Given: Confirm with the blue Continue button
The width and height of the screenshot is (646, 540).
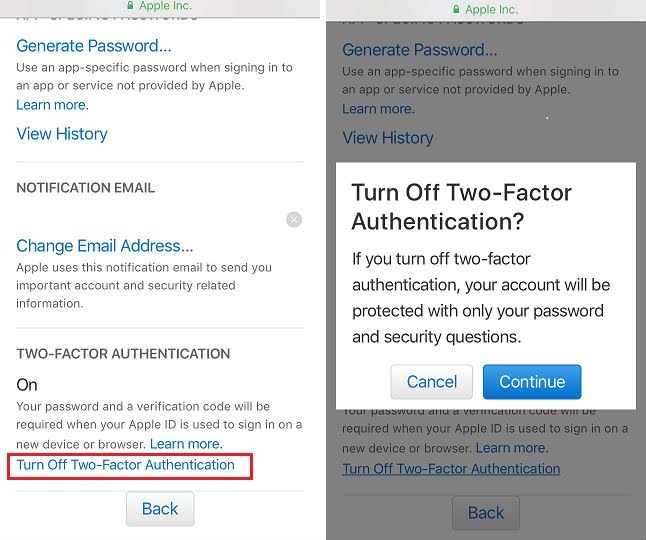Looking at the screenshot, I should tap(532, 382).
